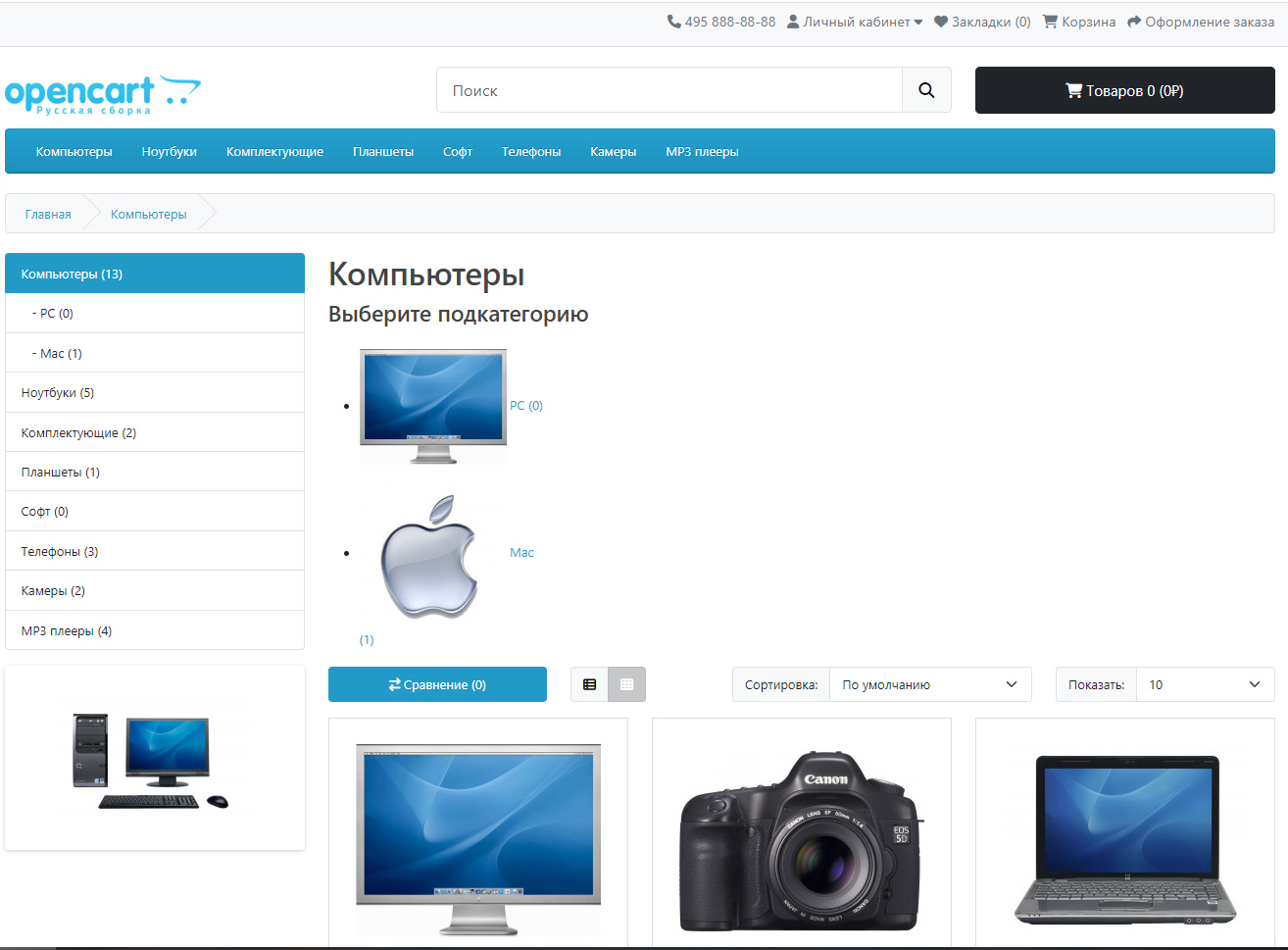Switch to list view layout
The height and width of the screenshot is (950, 1288).
click(x=589, y=684)
